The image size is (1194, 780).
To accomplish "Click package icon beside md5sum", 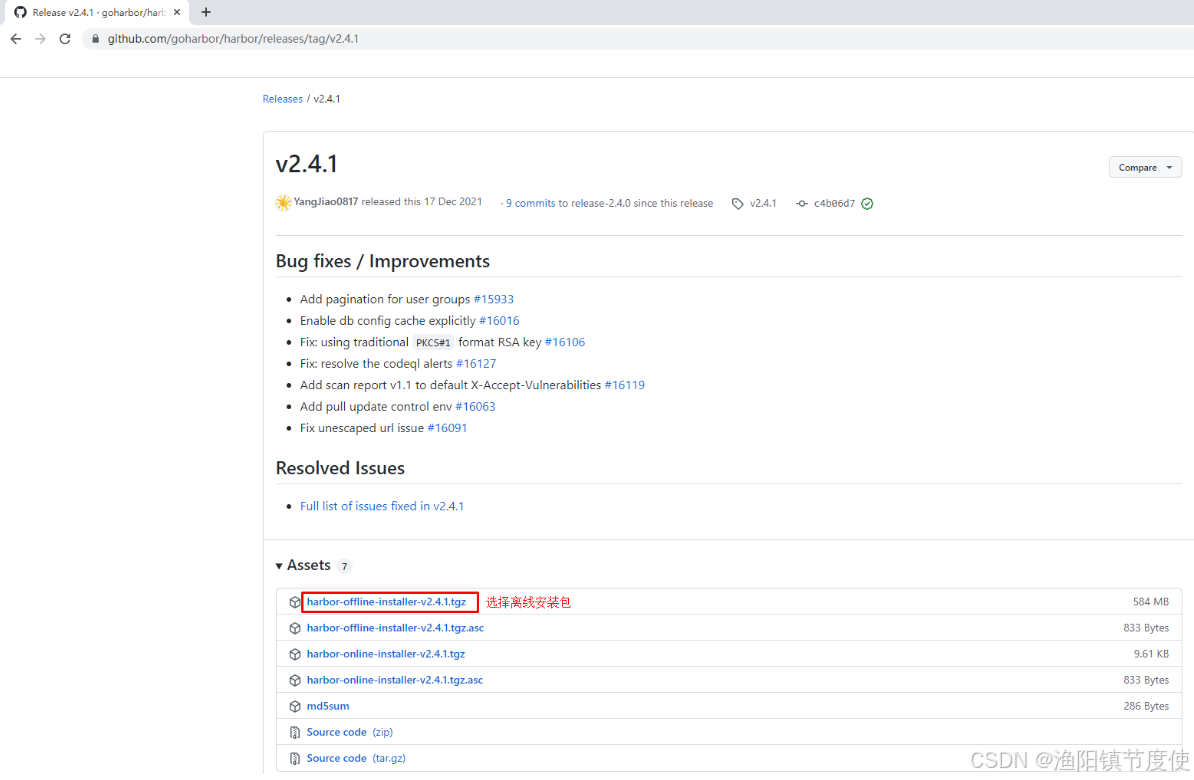I will (x=295, y=706).
